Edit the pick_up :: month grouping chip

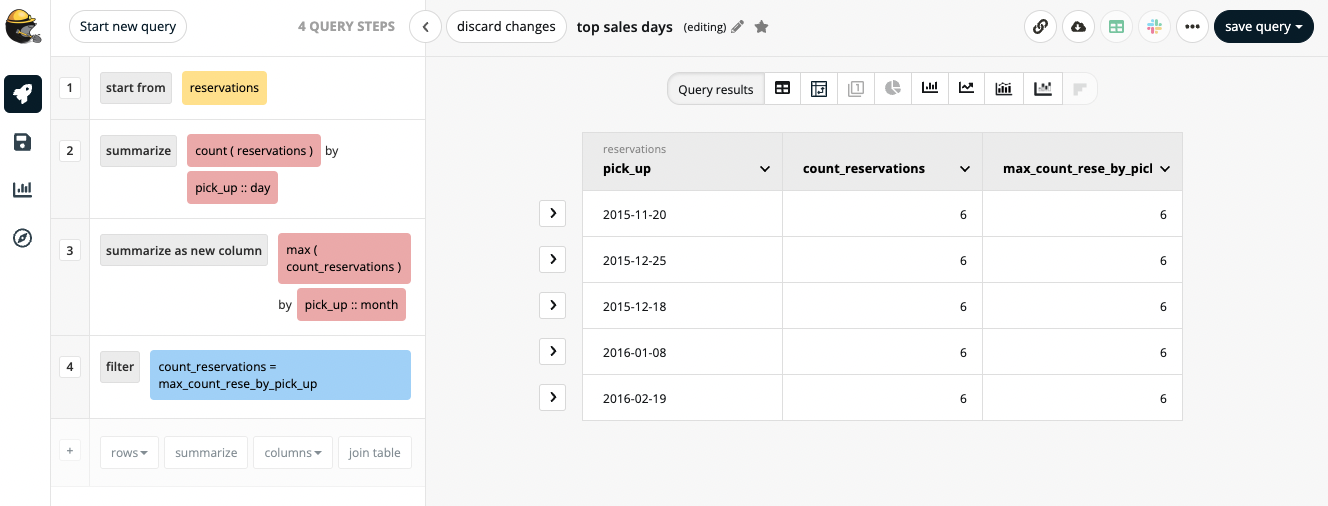[351, 305]
